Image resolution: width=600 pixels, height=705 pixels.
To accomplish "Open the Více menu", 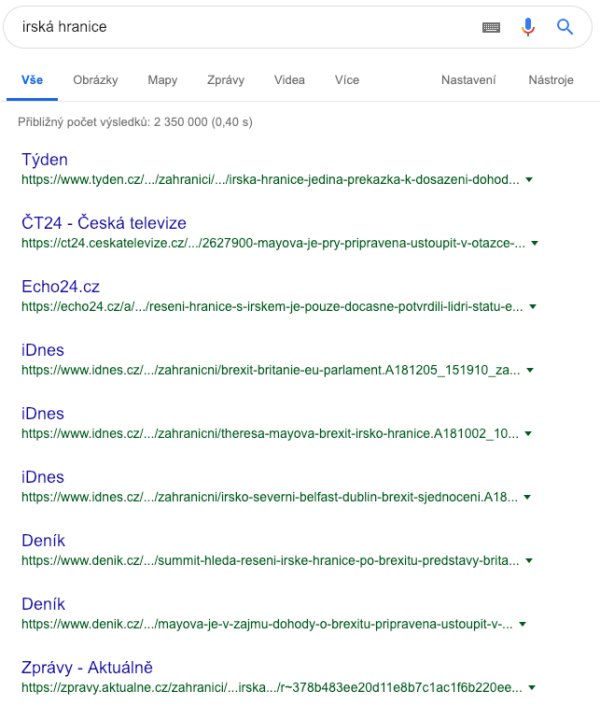I will pyautogui.click(x=347, y=80).
